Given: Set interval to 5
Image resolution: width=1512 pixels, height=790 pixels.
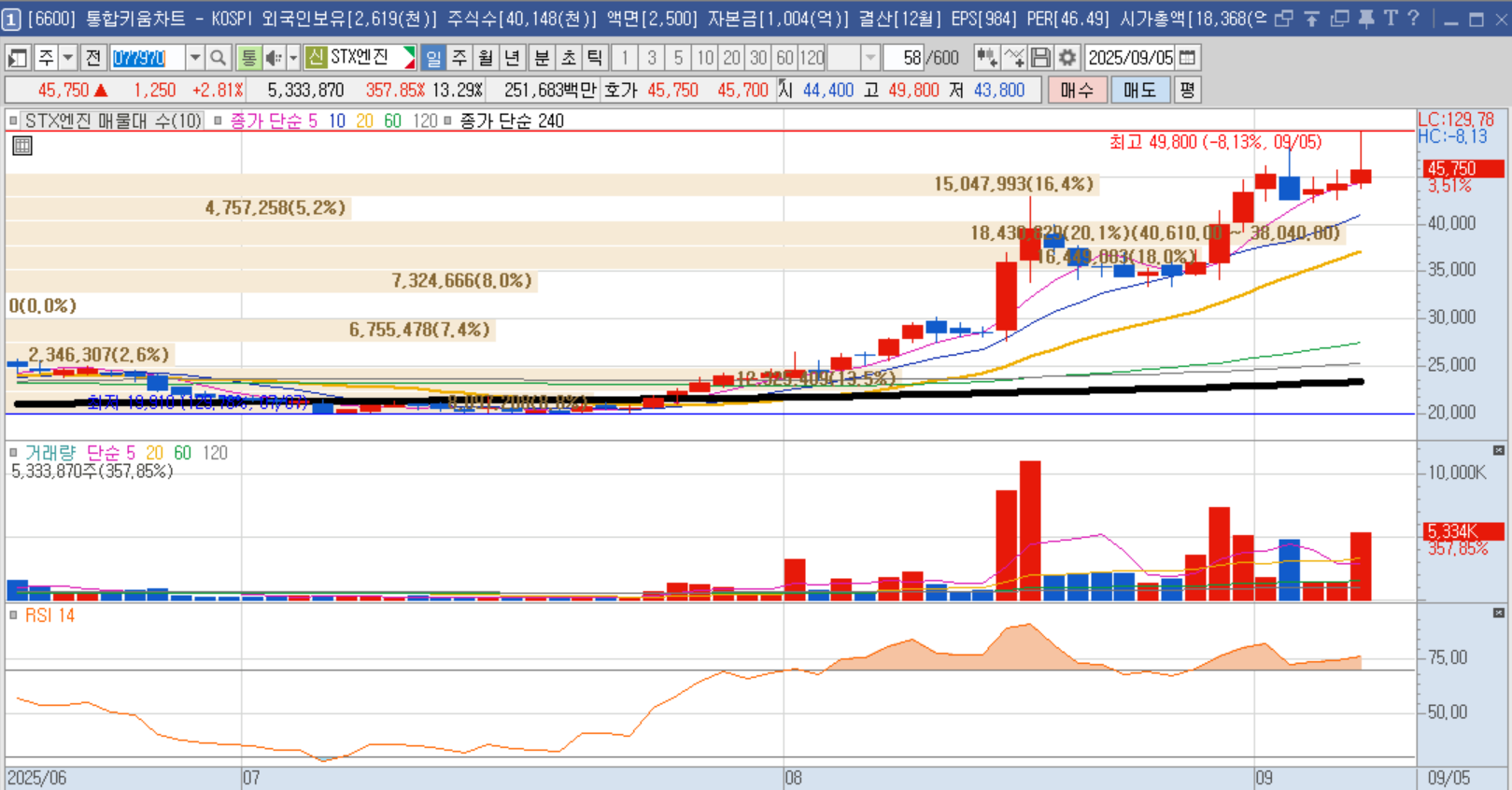Looking at the screenshot, I should click(678, 58).
